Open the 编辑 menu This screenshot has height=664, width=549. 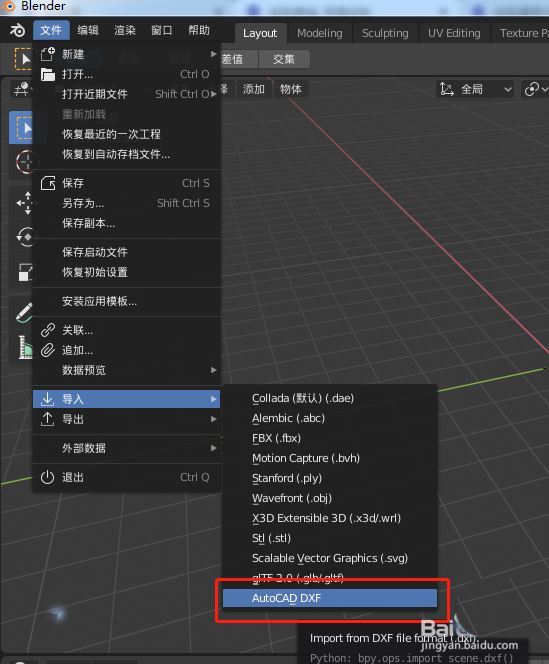pos(88,30)
